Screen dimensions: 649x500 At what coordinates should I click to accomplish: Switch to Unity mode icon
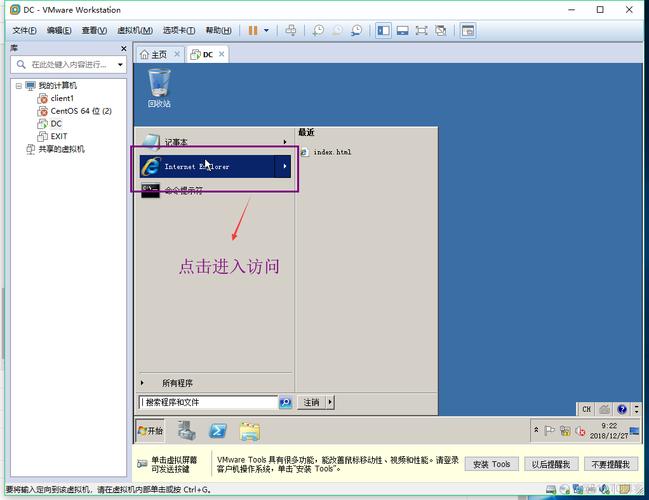point(441,31)
